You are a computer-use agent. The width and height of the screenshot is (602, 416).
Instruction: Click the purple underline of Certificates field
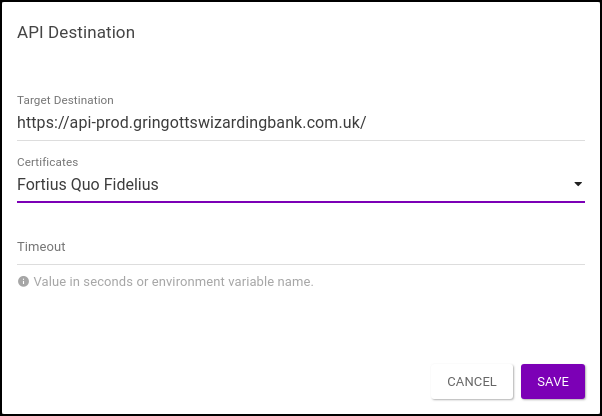[300, 201]
